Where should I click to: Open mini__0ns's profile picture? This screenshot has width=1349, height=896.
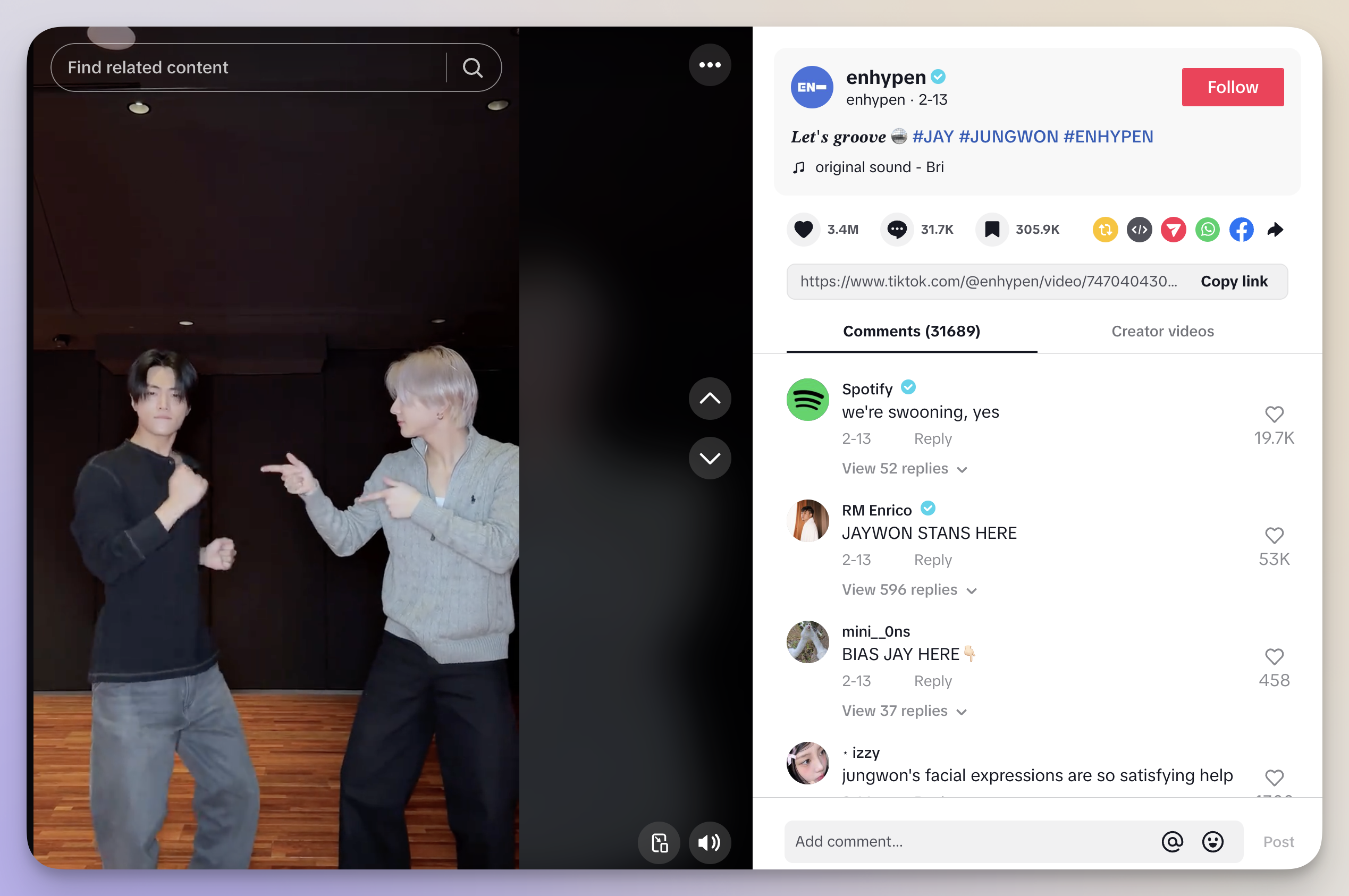coord(807,642)
